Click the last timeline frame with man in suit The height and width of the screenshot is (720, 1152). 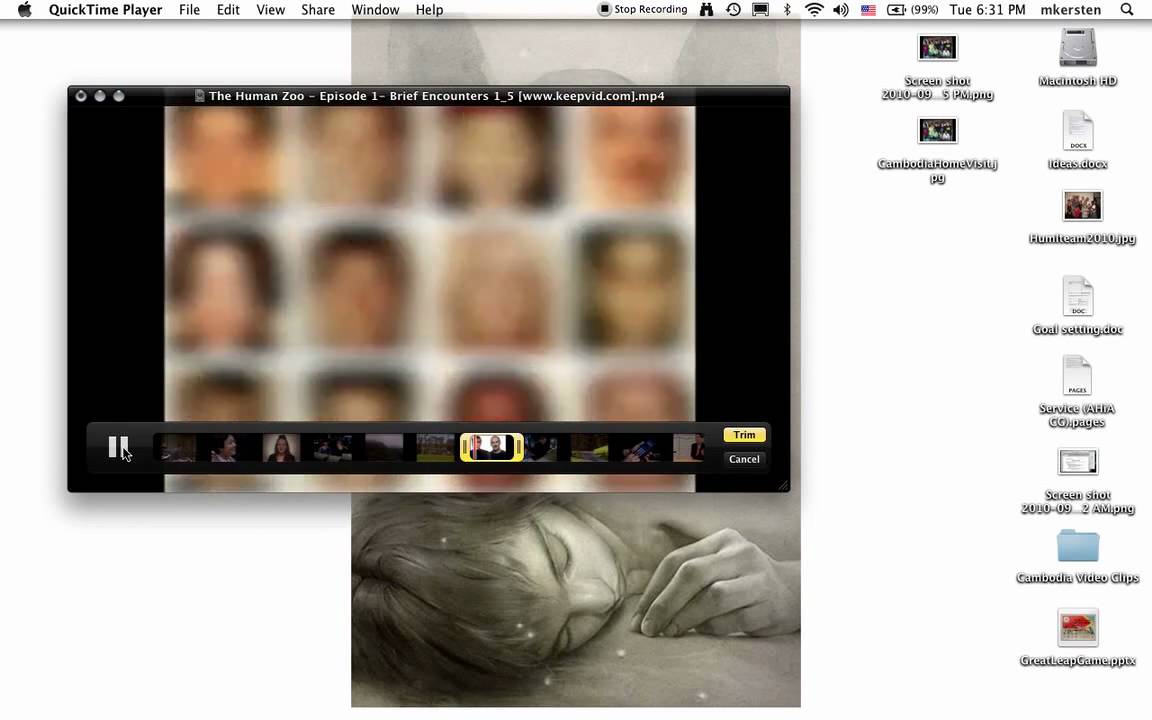tap(689, 447)
